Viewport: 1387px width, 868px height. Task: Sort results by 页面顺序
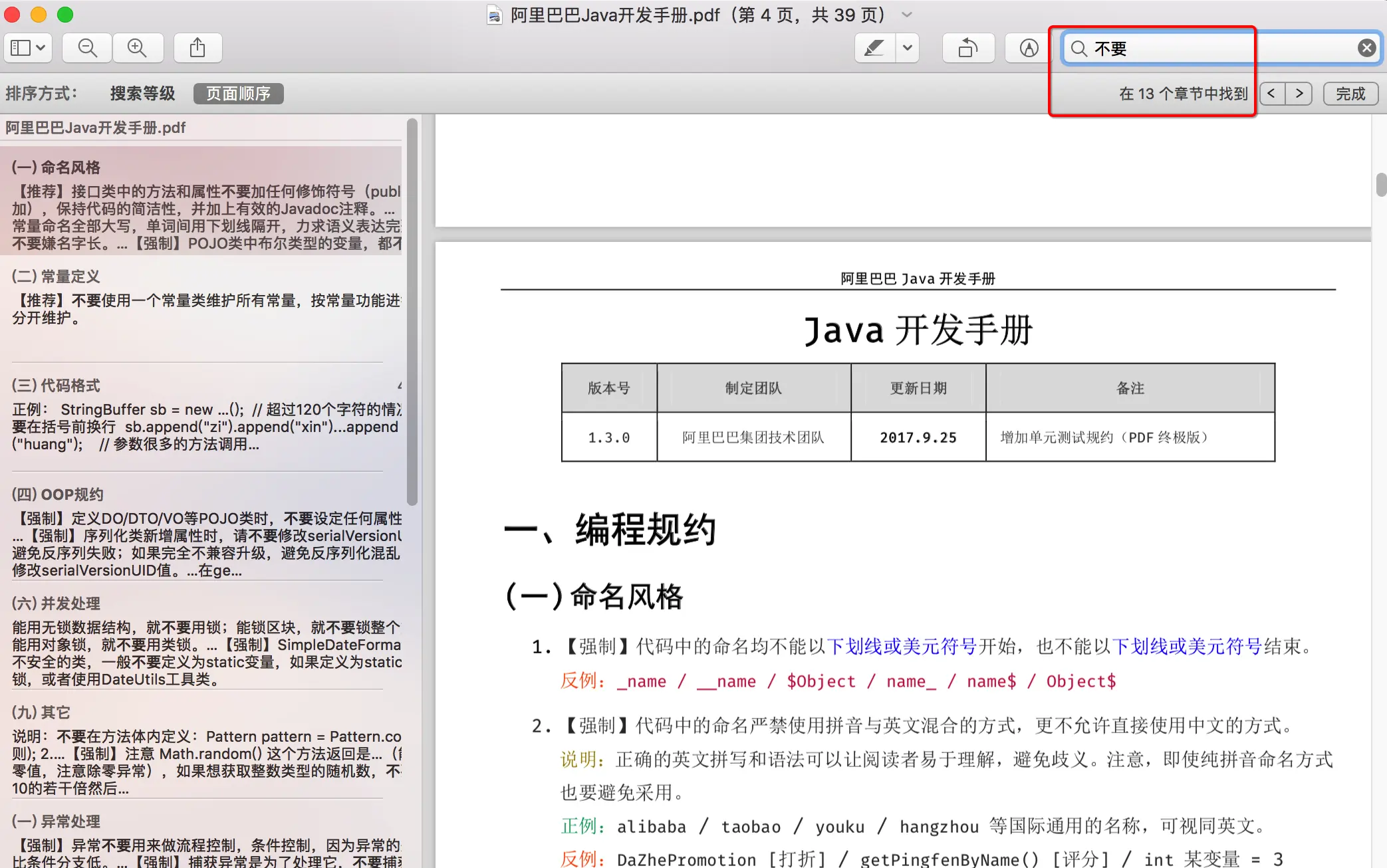click(238, 94)
